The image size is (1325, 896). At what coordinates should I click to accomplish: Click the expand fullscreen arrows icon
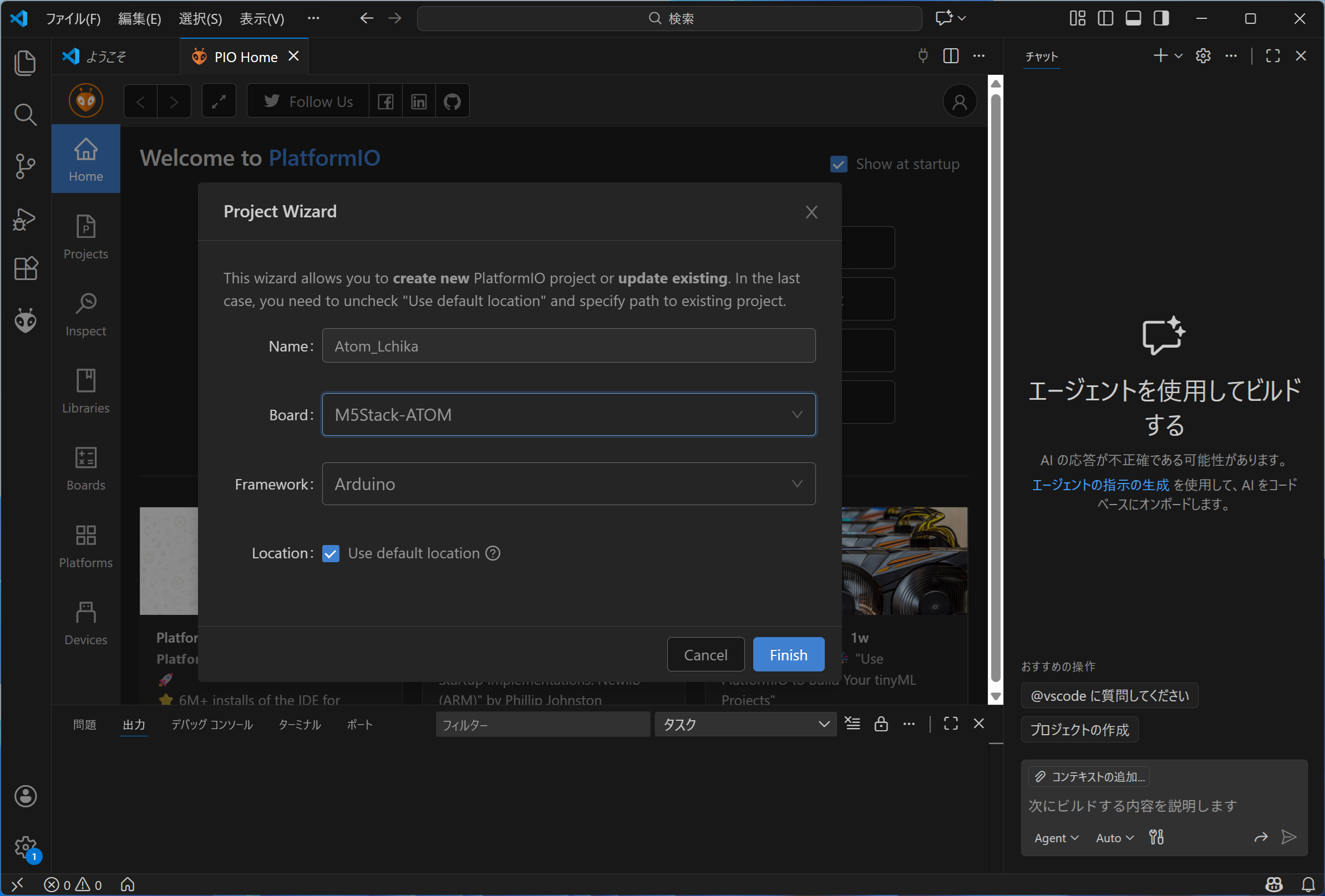pos(219,101)
